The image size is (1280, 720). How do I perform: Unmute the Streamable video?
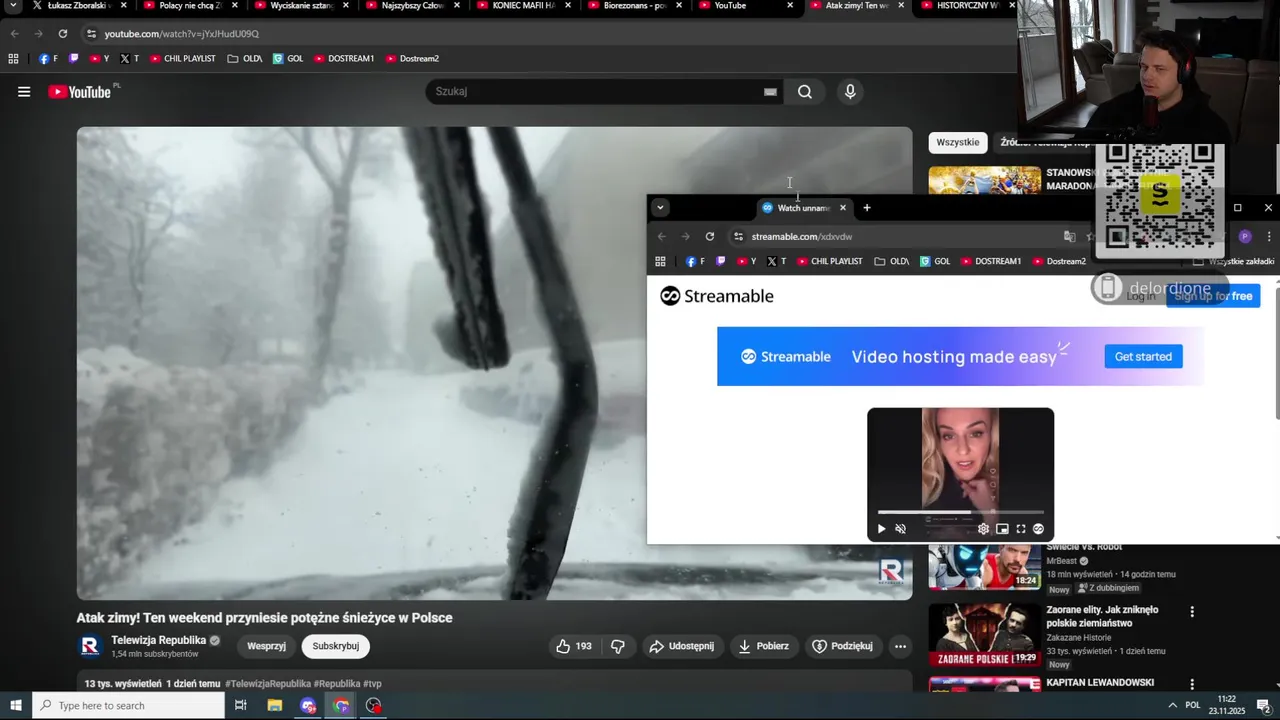900,529
